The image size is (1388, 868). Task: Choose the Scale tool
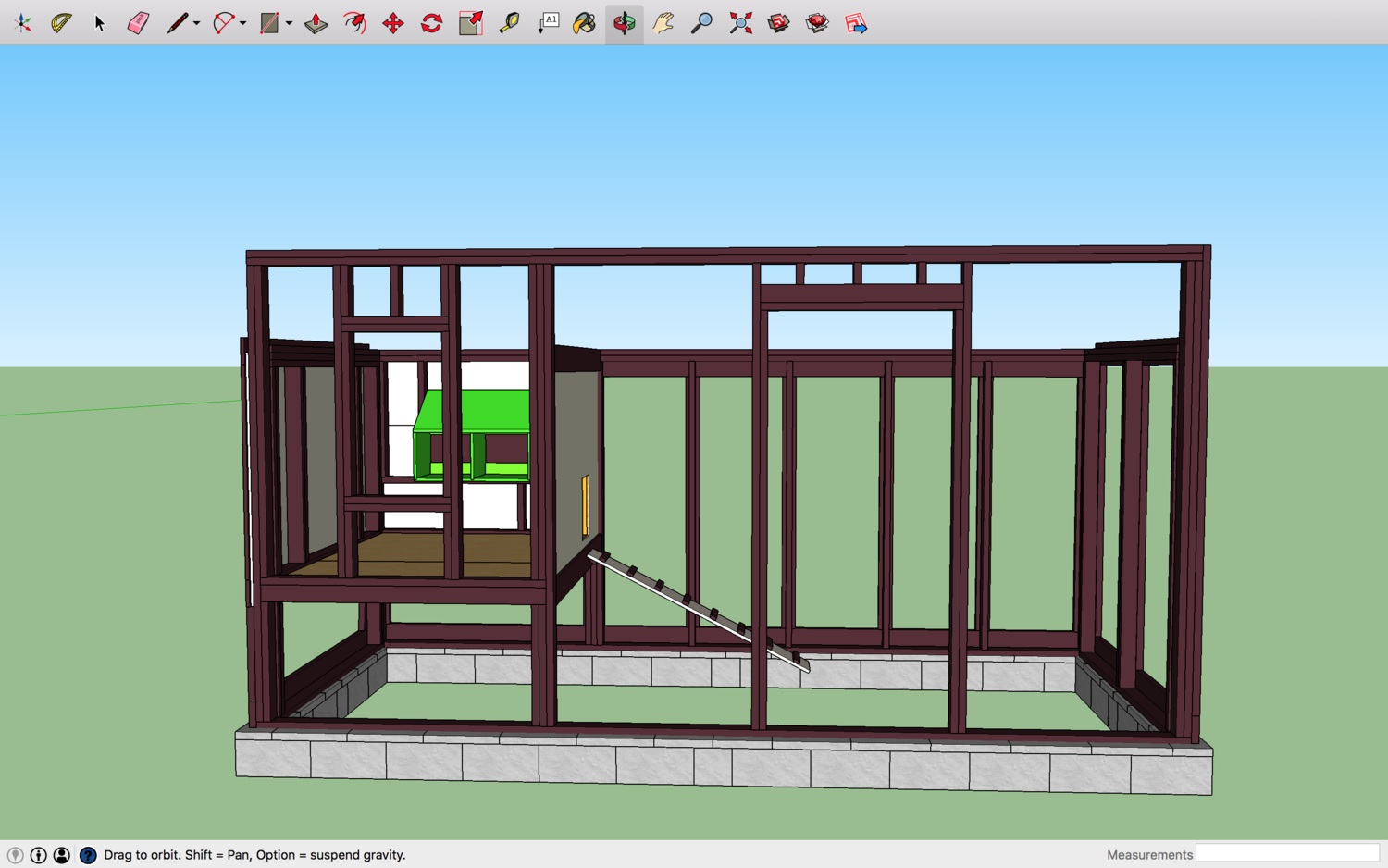tap(470, 23)
